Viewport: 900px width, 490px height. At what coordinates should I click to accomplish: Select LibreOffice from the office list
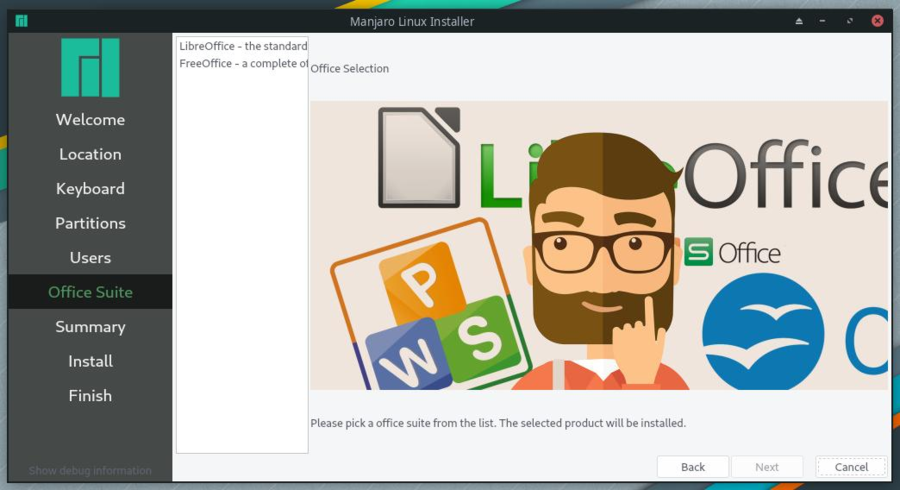pyautogui.click(x=243, y=46)
